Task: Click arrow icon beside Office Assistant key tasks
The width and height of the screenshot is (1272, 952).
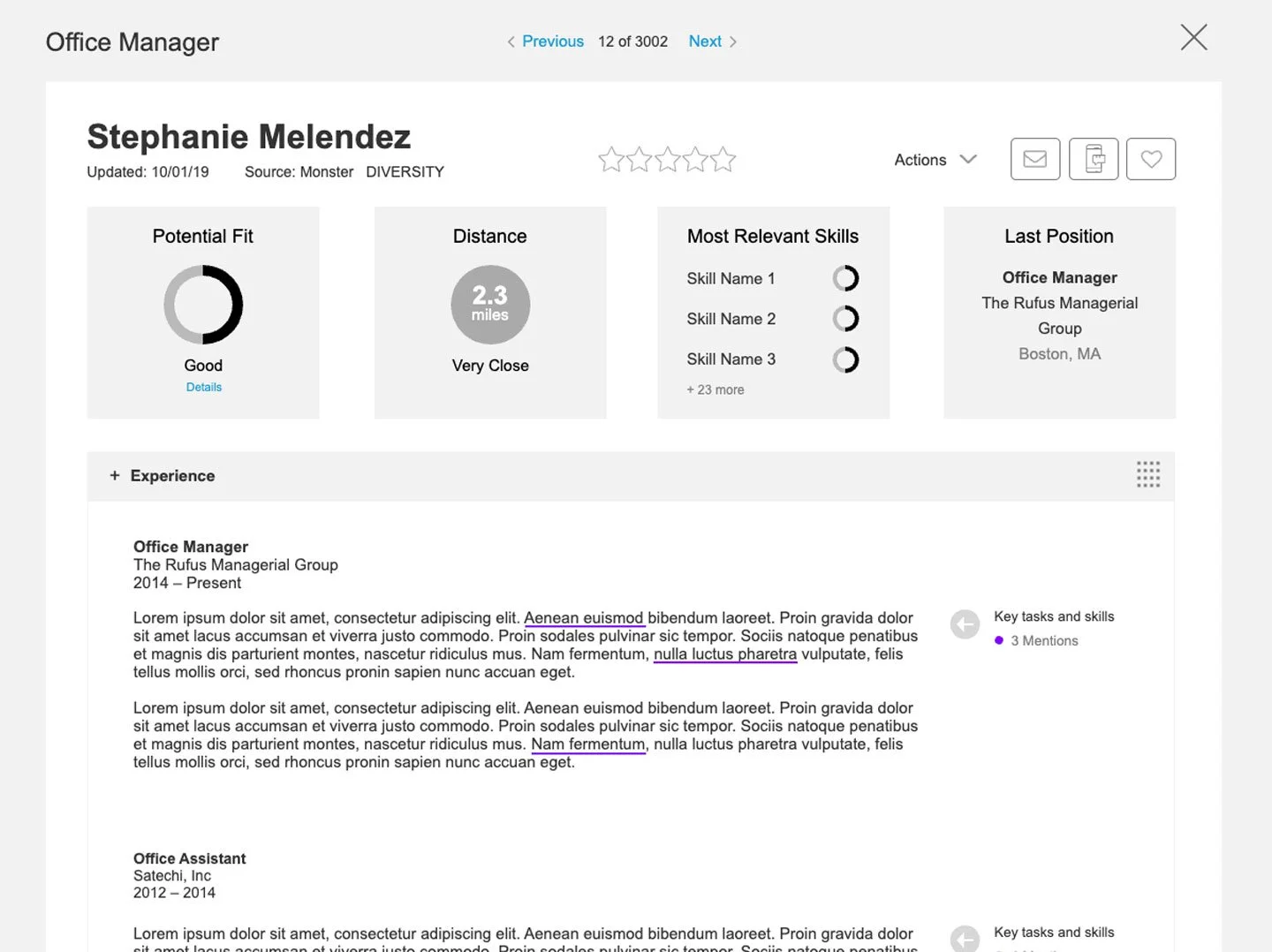Action: tap(965, 939)
